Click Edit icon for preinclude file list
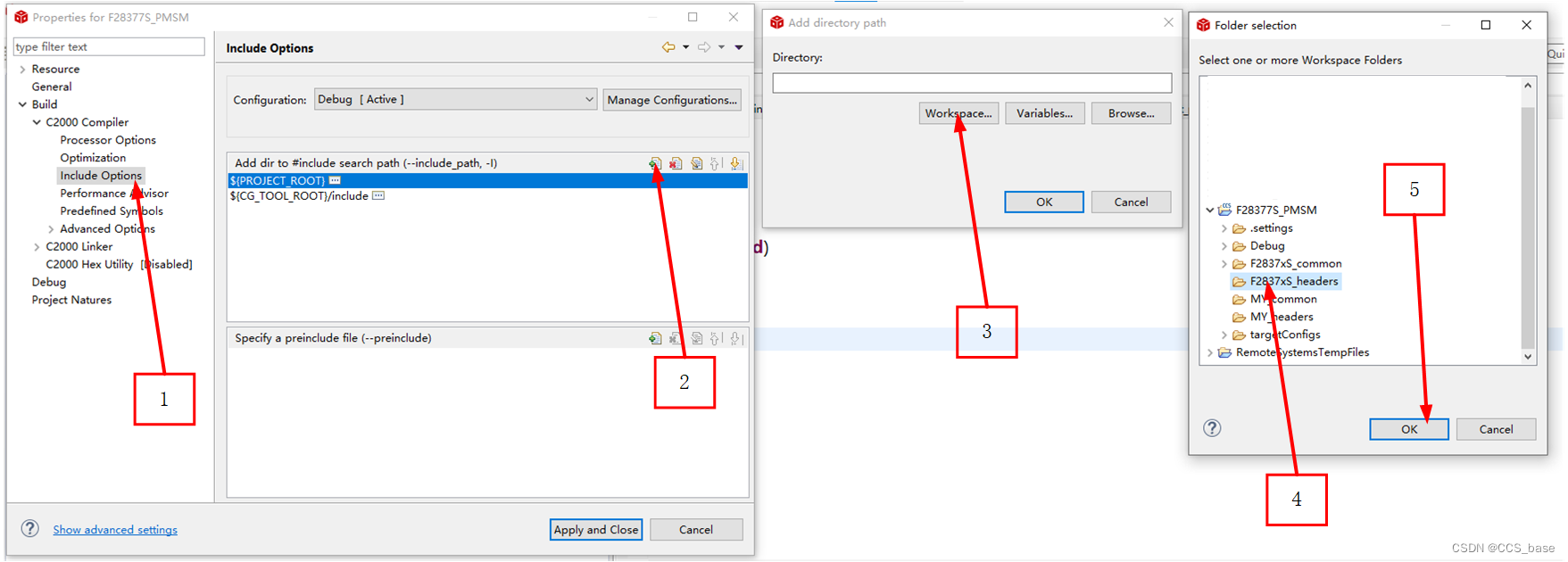 (x=696, y=338)
